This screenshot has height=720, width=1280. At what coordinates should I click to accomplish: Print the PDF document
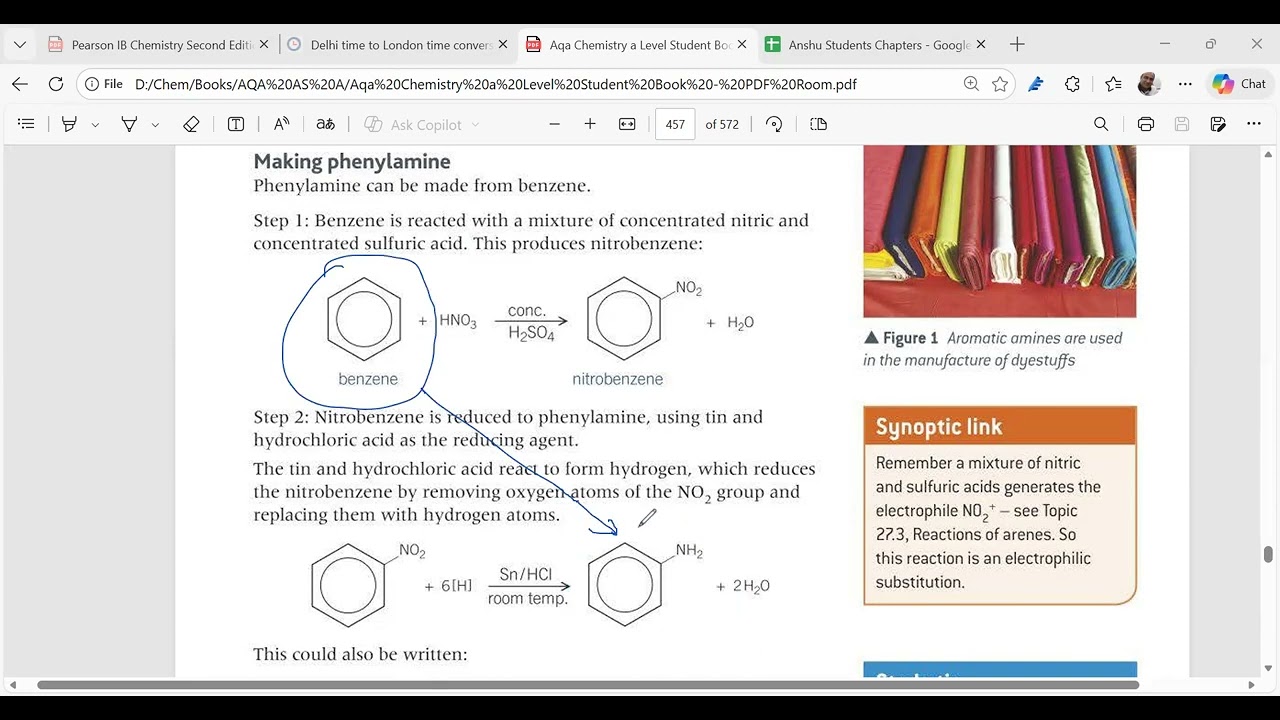point(1146,124)
